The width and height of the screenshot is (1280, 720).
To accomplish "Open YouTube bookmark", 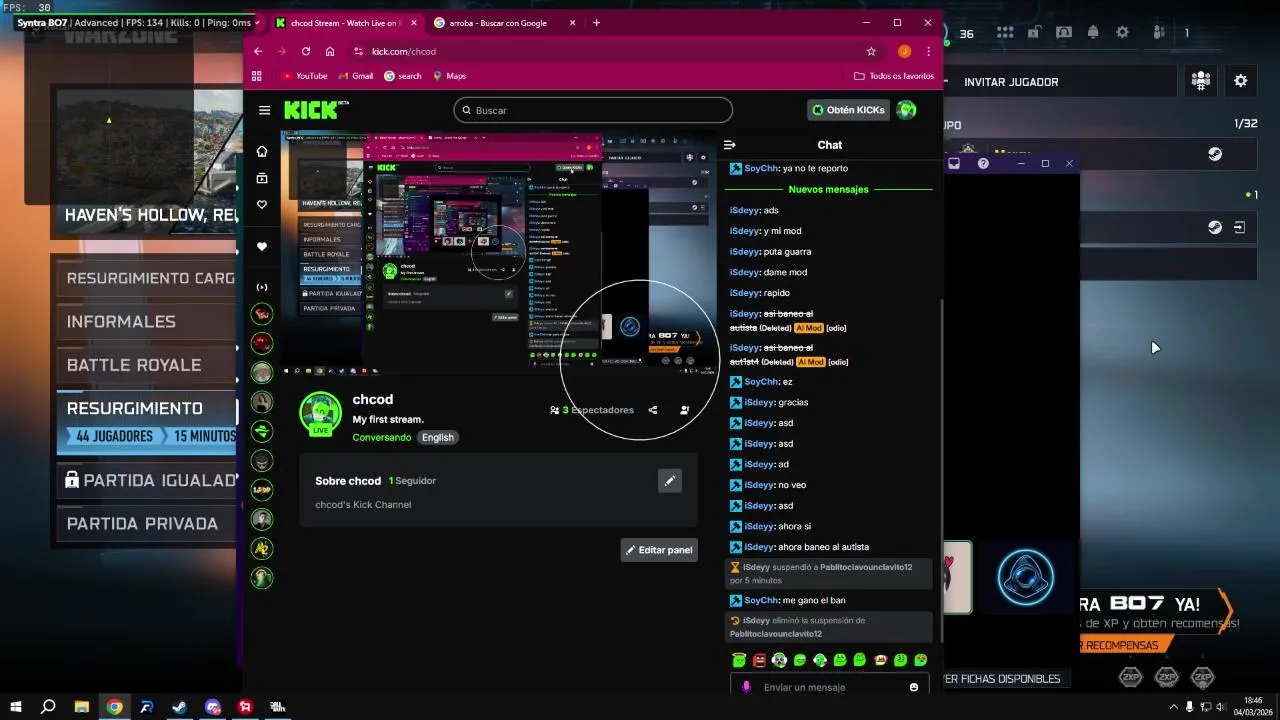I will tap(305, 76).
